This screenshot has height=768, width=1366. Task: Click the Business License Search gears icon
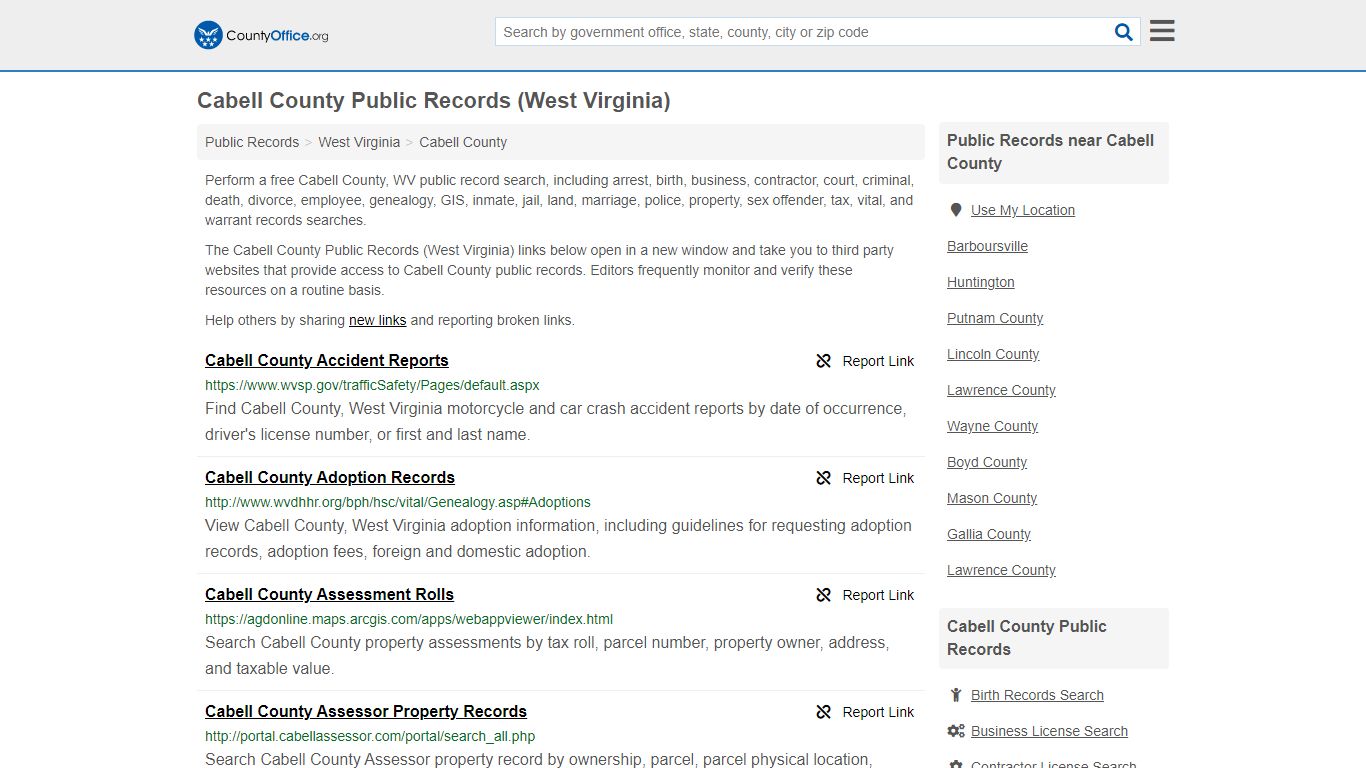[x=956, y=731]
